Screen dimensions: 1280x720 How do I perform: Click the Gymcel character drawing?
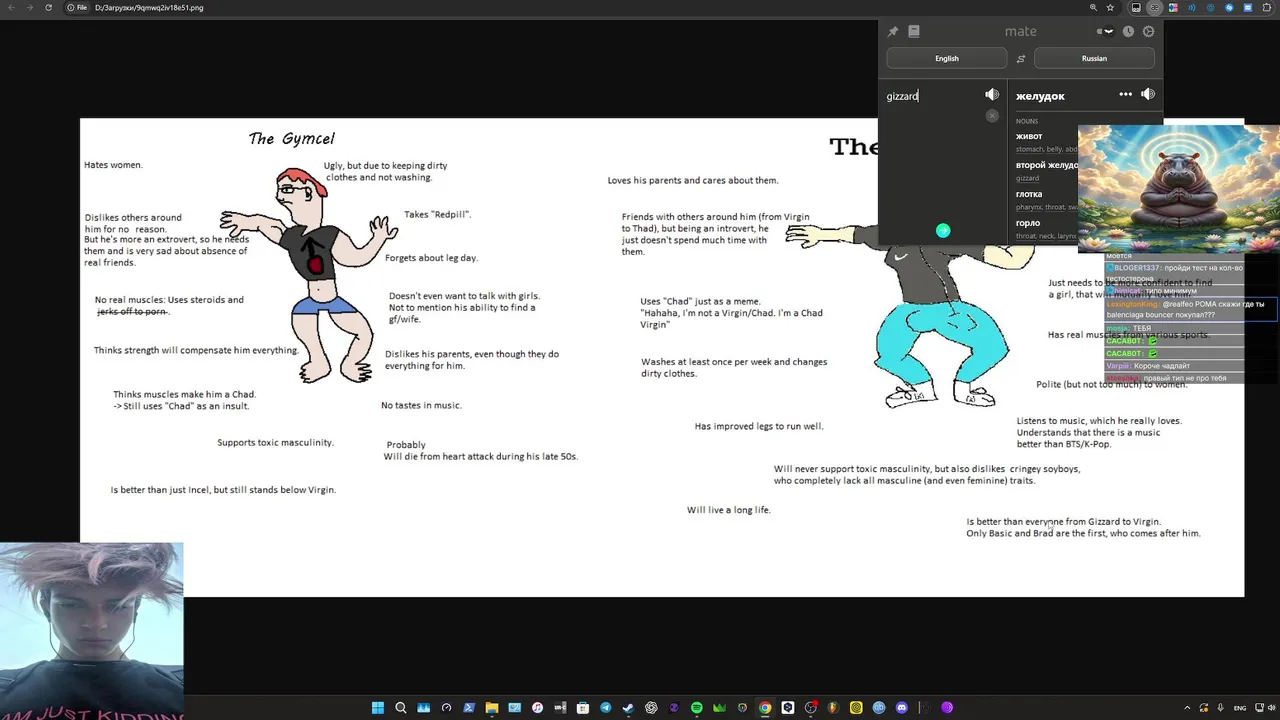tap(309, 275)
